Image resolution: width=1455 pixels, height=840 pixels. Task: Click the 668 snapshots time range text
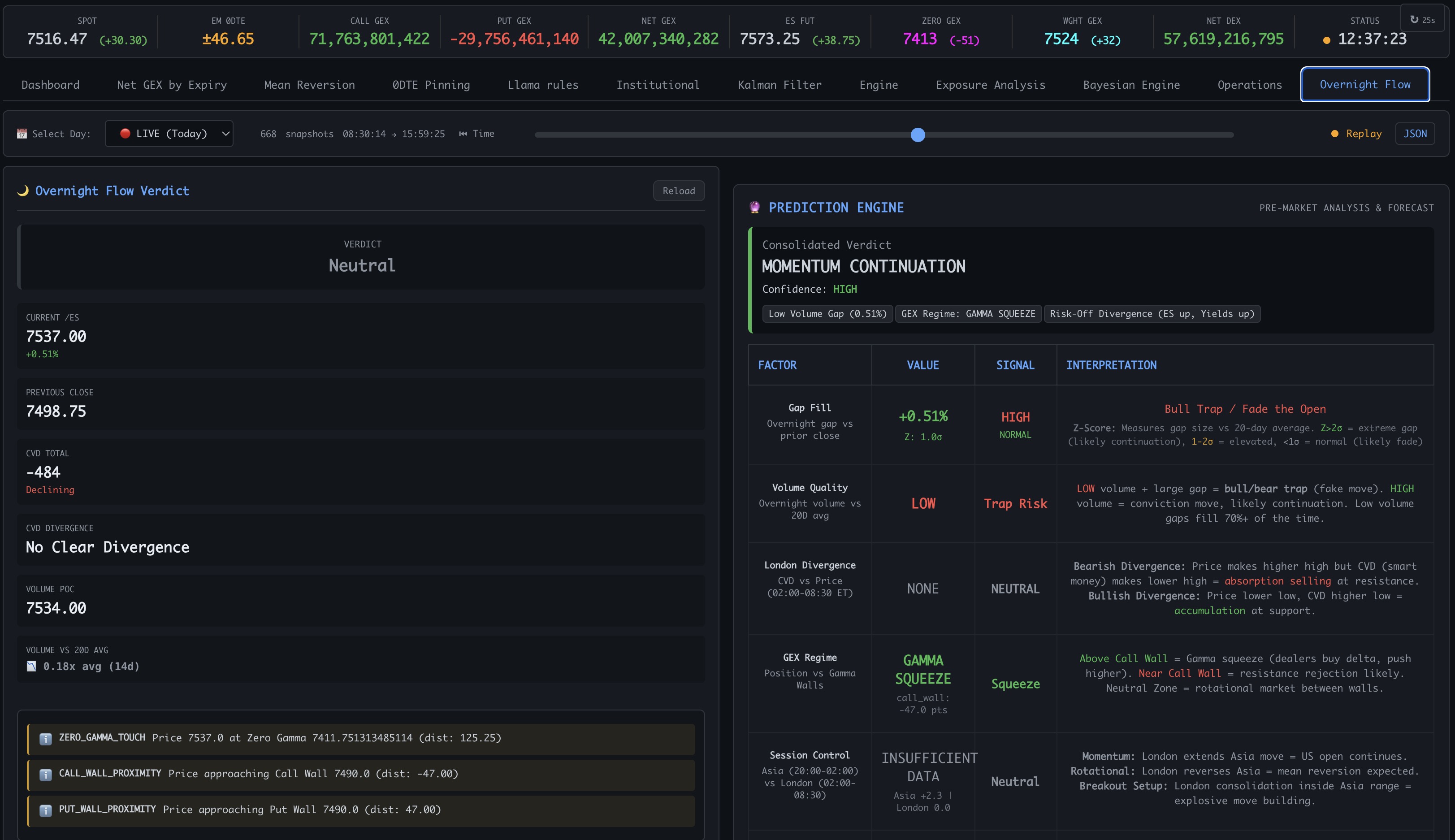click(352, 134)
